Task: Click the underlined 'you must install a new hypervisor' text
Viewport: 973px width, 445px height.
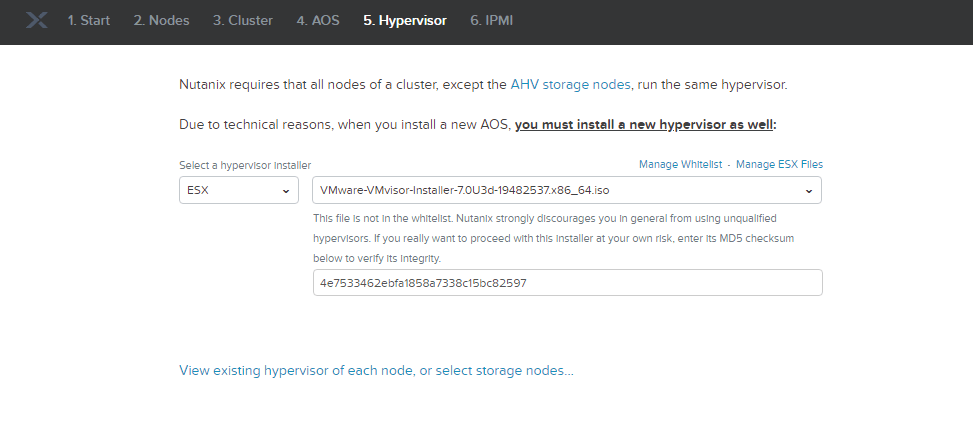Action: (645, 125)
